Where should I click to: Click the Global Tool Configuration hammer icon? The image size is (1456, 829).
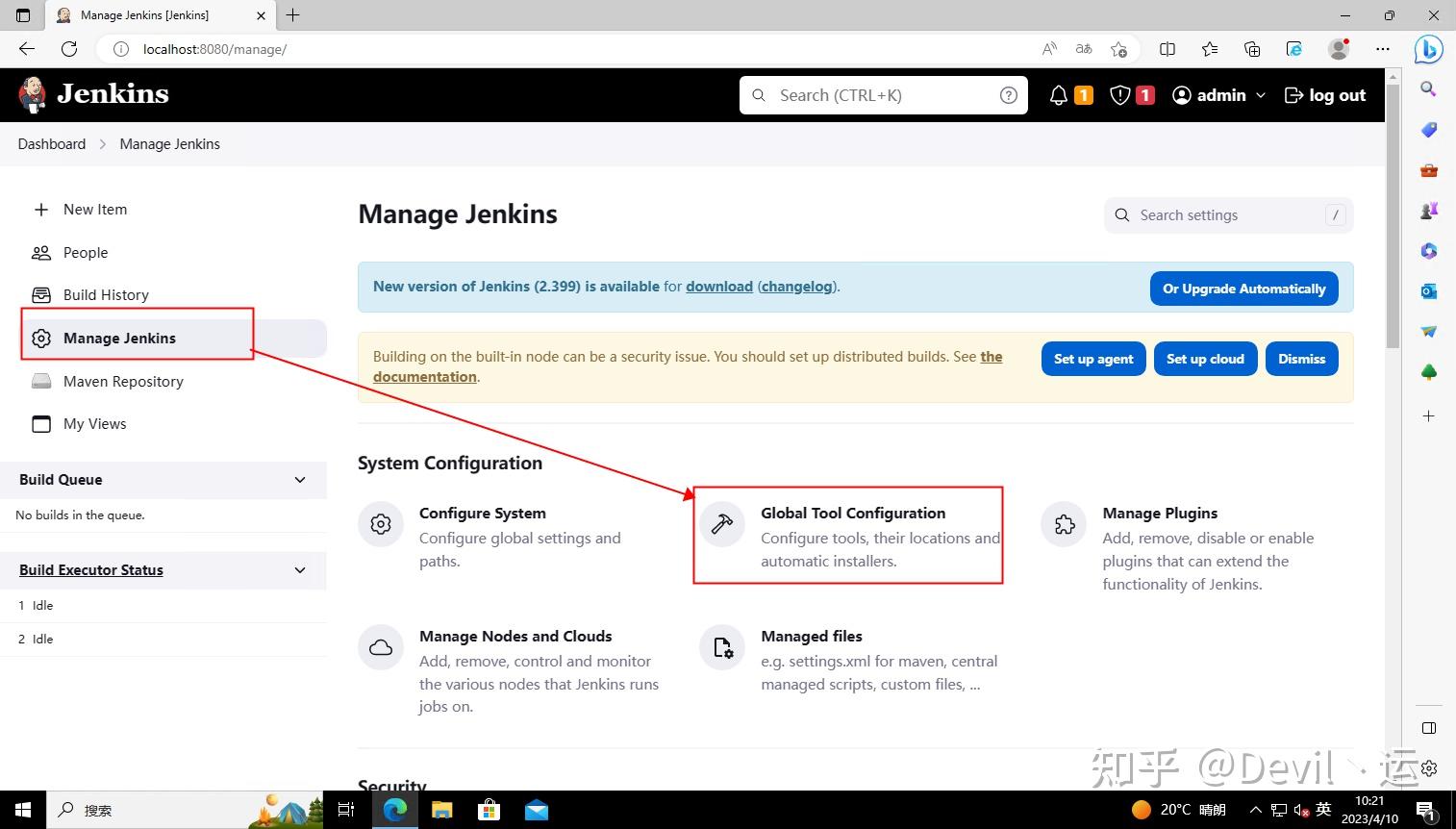722,524
